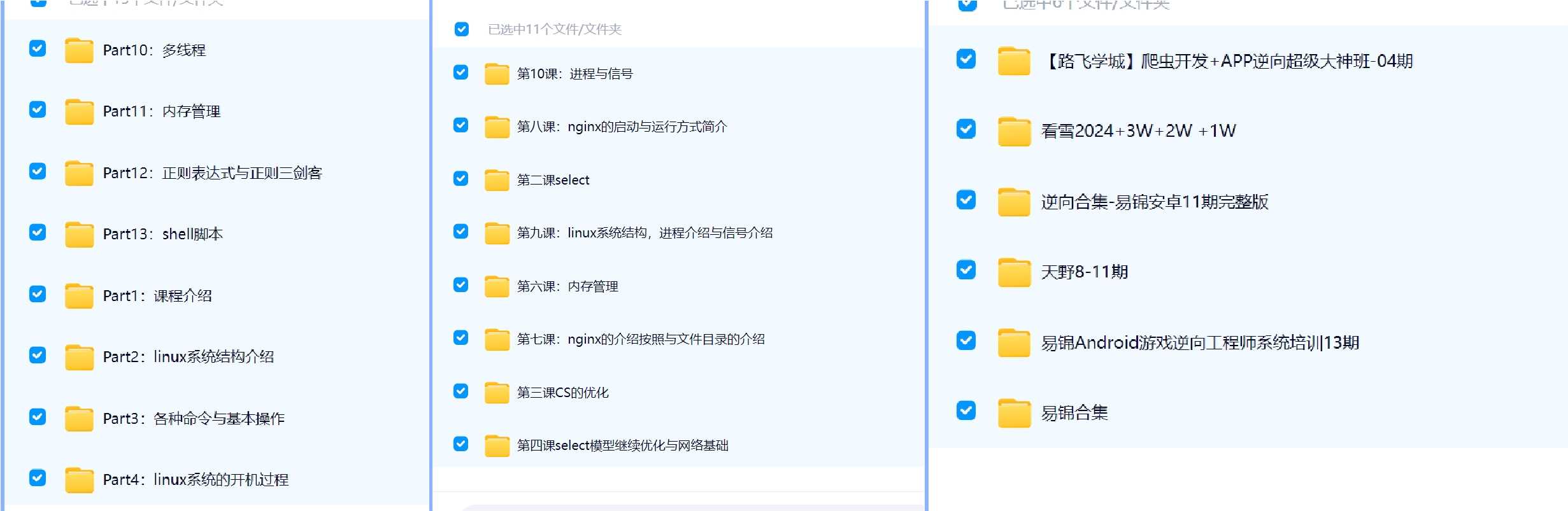The height and width of the screenshot is (511, 1568).
Task: Select the text Part11：内存管理
Action: click(x=162, y=111)
